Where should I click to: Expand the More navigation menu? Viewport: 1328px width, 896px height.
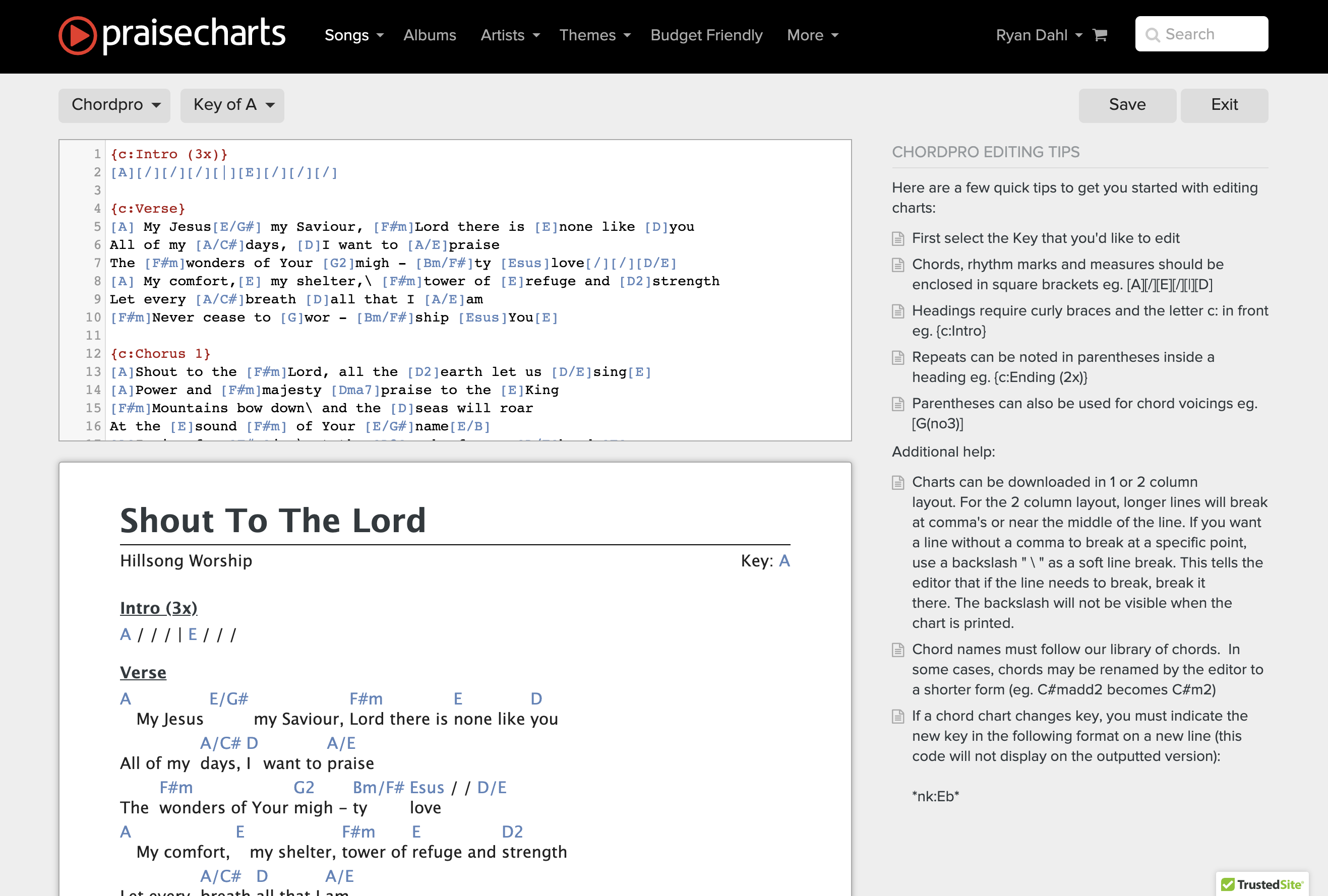812,35
